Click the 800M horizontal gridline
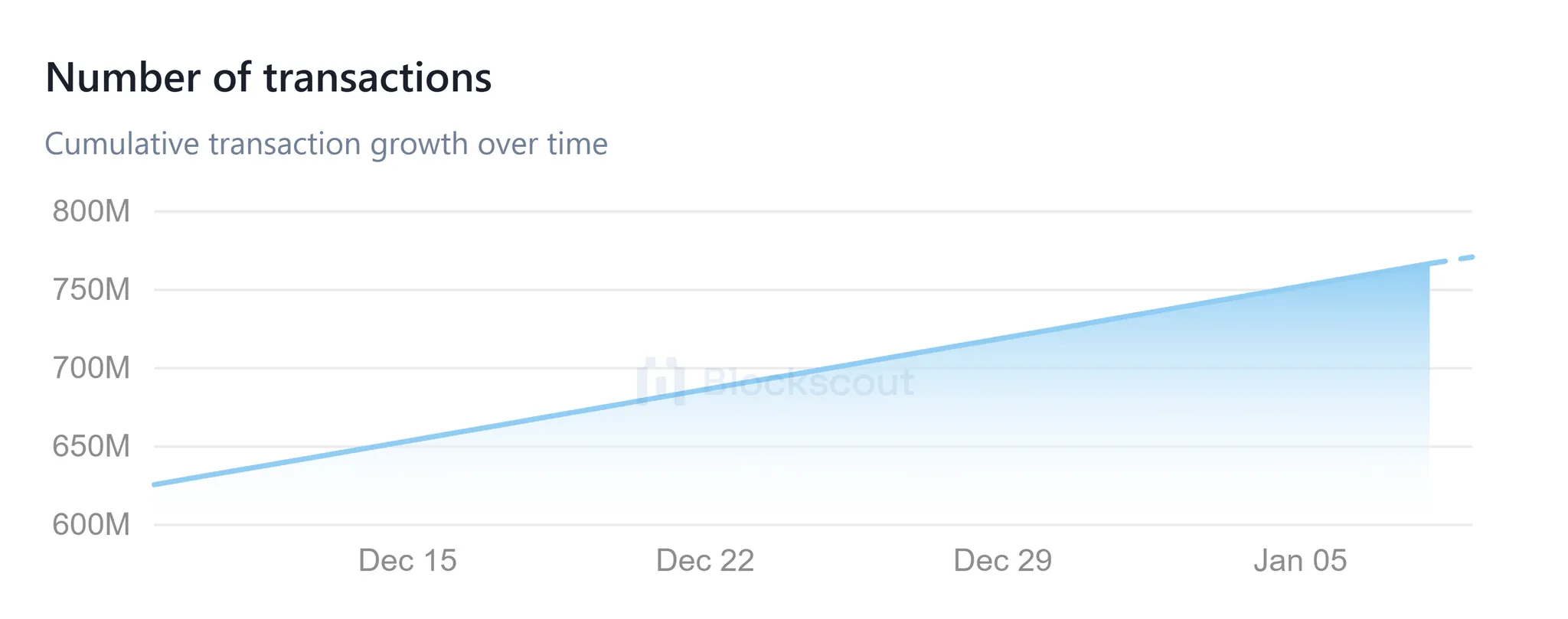This screenshot has width=1568, height=619. [x=766, y=211]
